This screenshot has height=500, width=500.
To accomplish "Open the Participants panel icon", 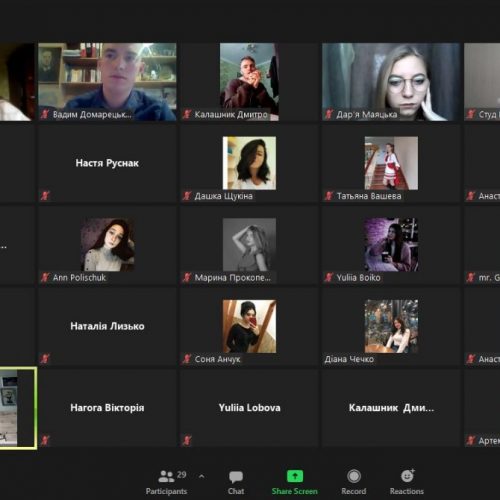I will [x=166, y=476].
